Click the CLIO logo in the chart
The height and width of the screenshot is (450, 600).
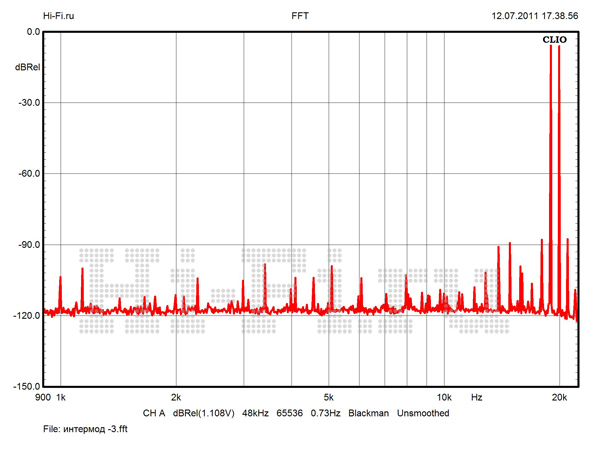(555, 40)
